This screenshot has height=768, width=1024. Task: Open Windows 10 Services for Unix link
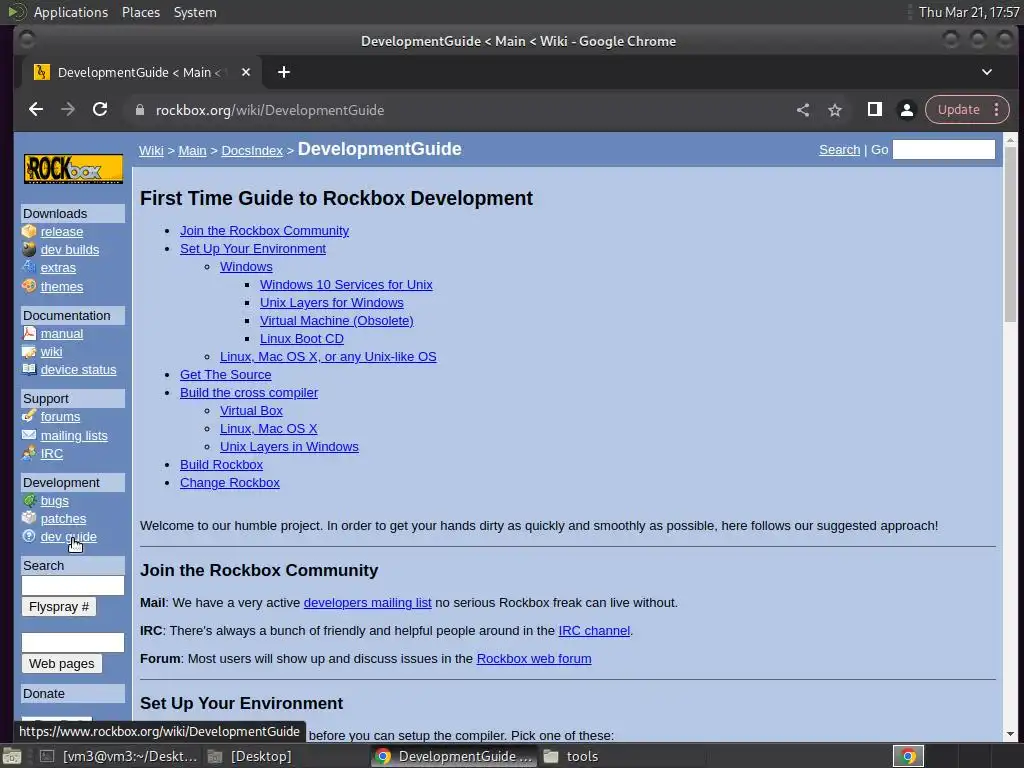click(346, 285)
